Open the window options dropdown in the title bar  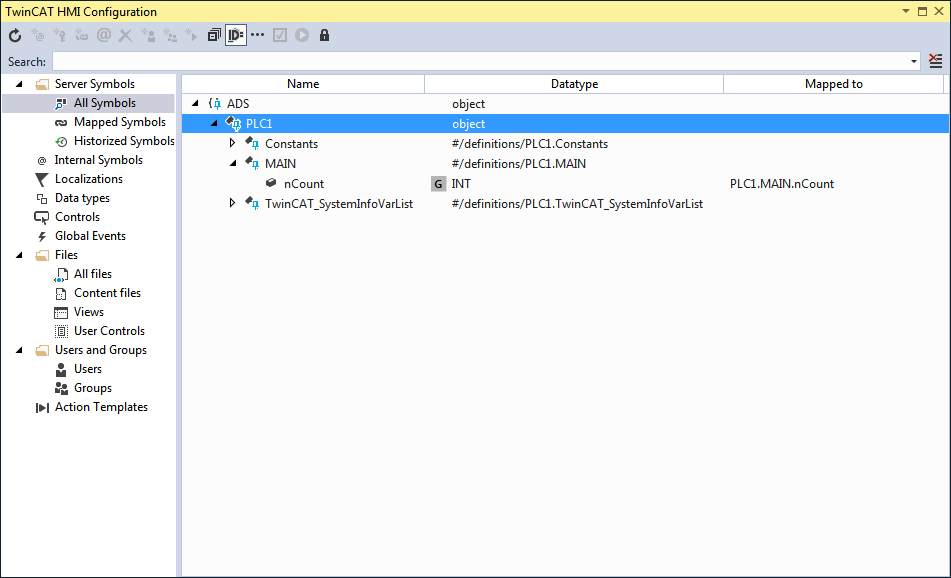(906, 12)
